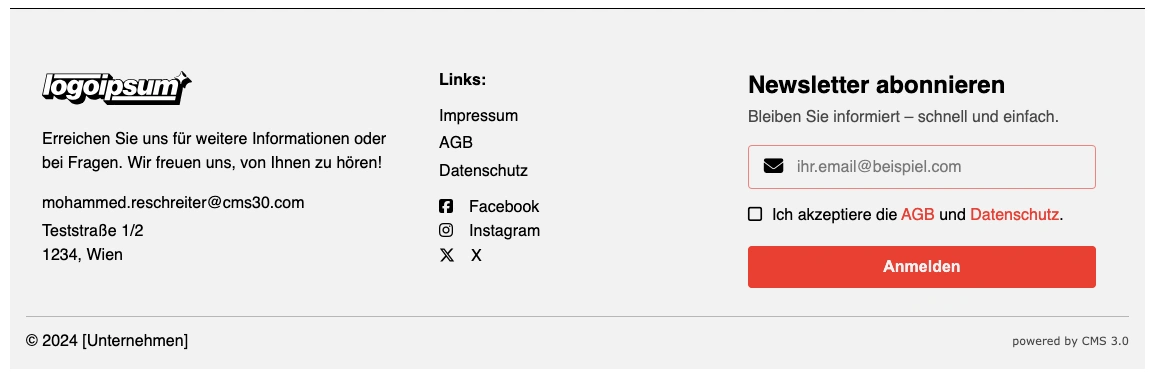1152x377 pixels.
Task: Visit the Instagram text link
Action: point(505,231)
